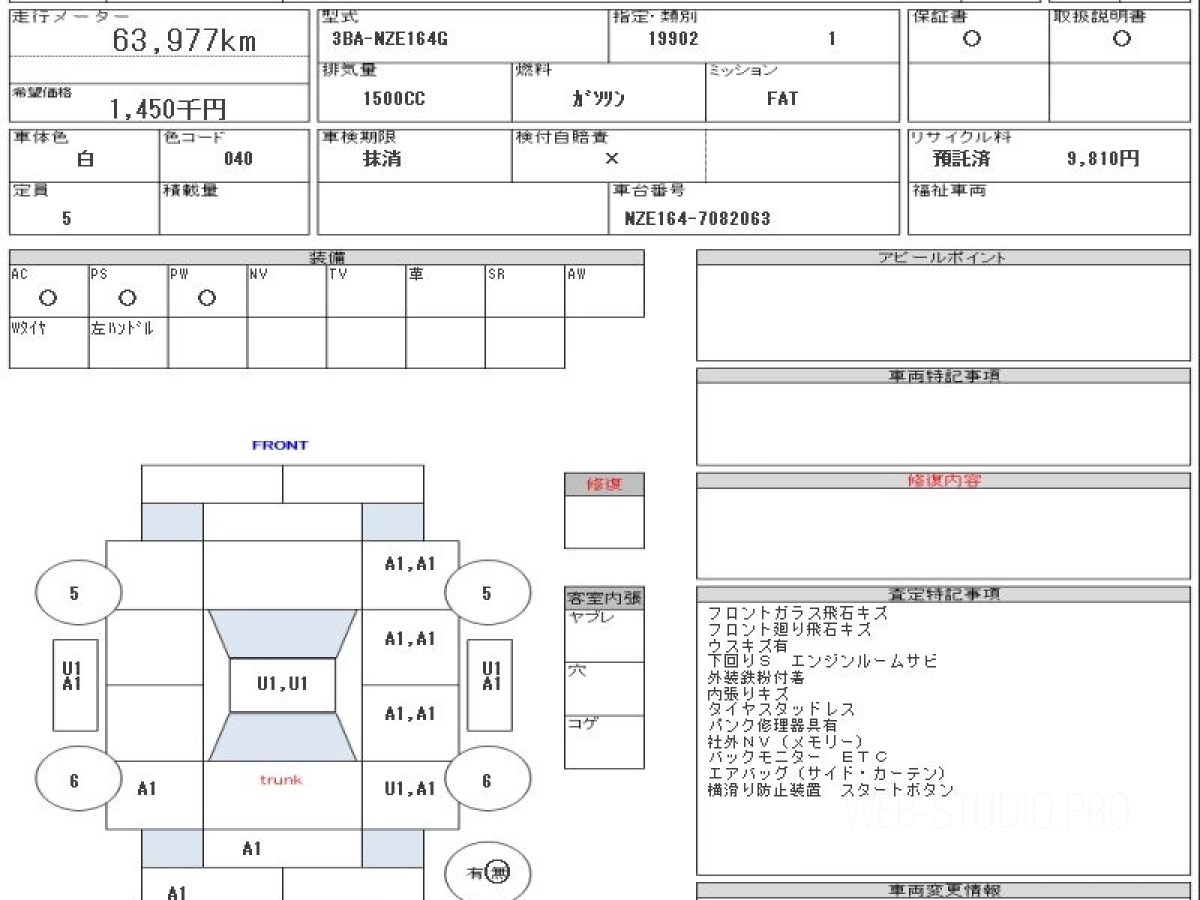Select the 装備 table header
This screenshot has width=1200, height=900.
[x=327, y=258]
